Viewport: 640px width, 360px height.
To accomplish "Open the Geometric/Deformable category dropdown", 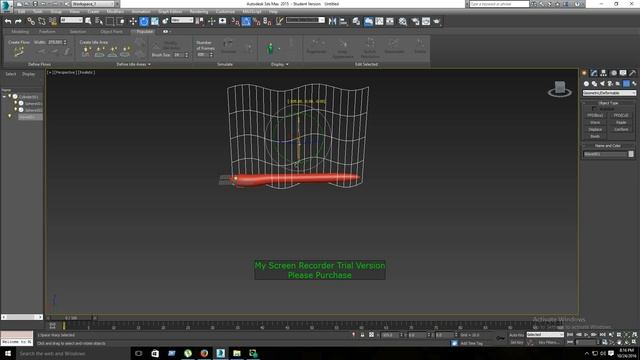I will (x=609, y=93).
